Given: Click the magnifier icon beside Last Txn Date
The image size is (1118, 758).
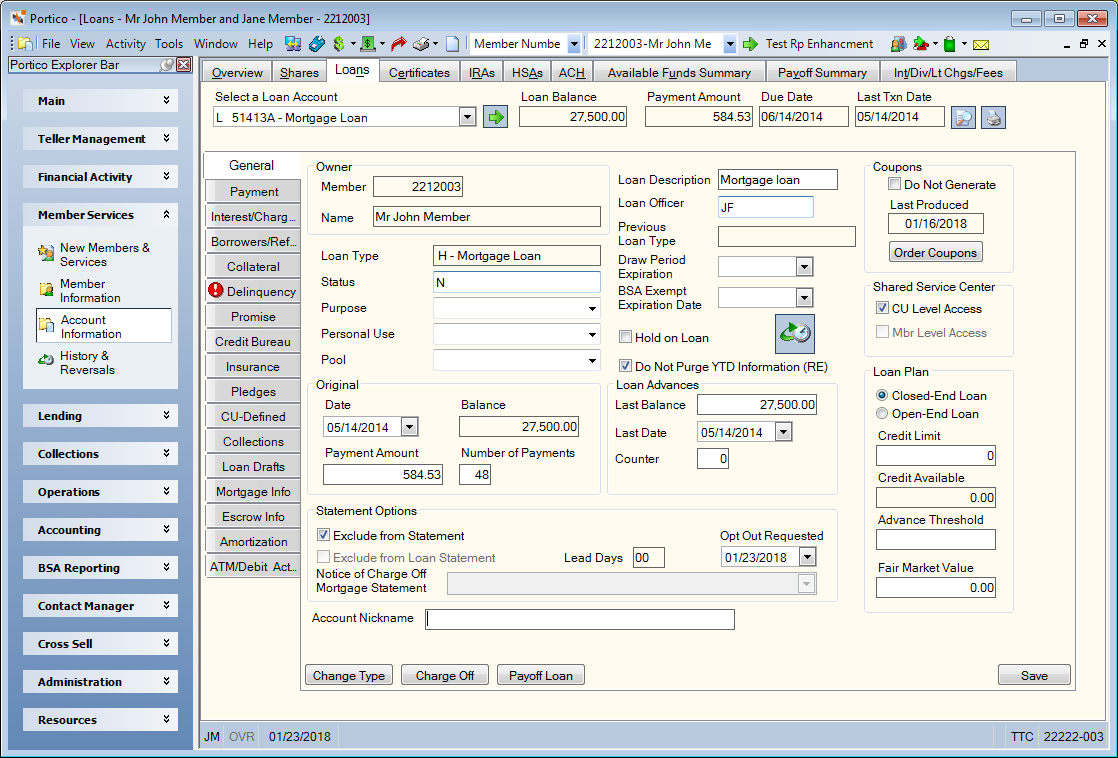Looking at the screenshot, I should coord(963,117).
